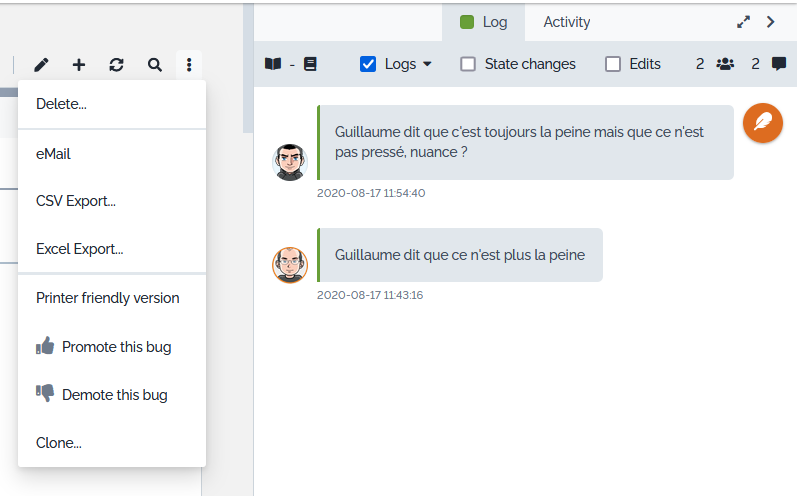Uncheck the Logs checkbox

(368, 64)
